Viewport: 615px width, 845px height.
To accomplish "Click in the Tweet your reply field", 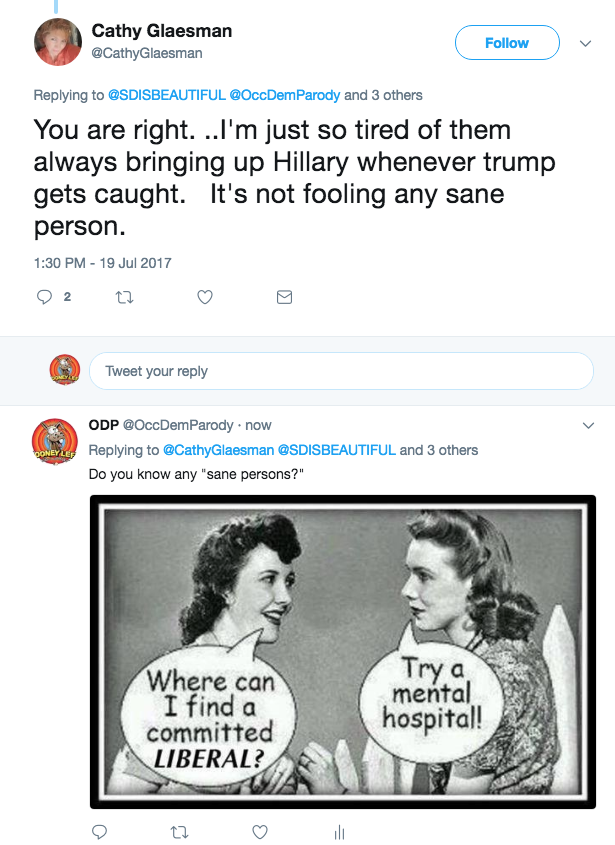I will click(340, 371).
